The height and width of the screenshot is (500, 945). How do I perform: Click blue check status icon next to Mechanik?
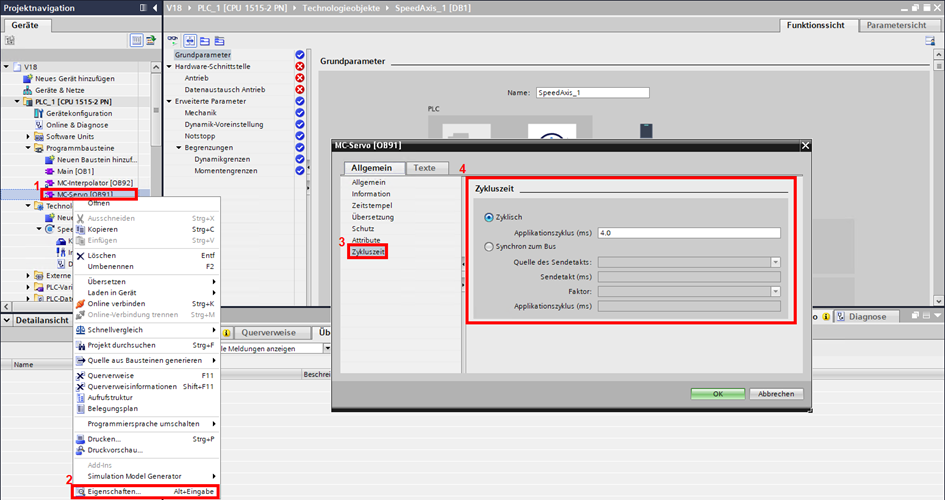(x=300, y=113)
